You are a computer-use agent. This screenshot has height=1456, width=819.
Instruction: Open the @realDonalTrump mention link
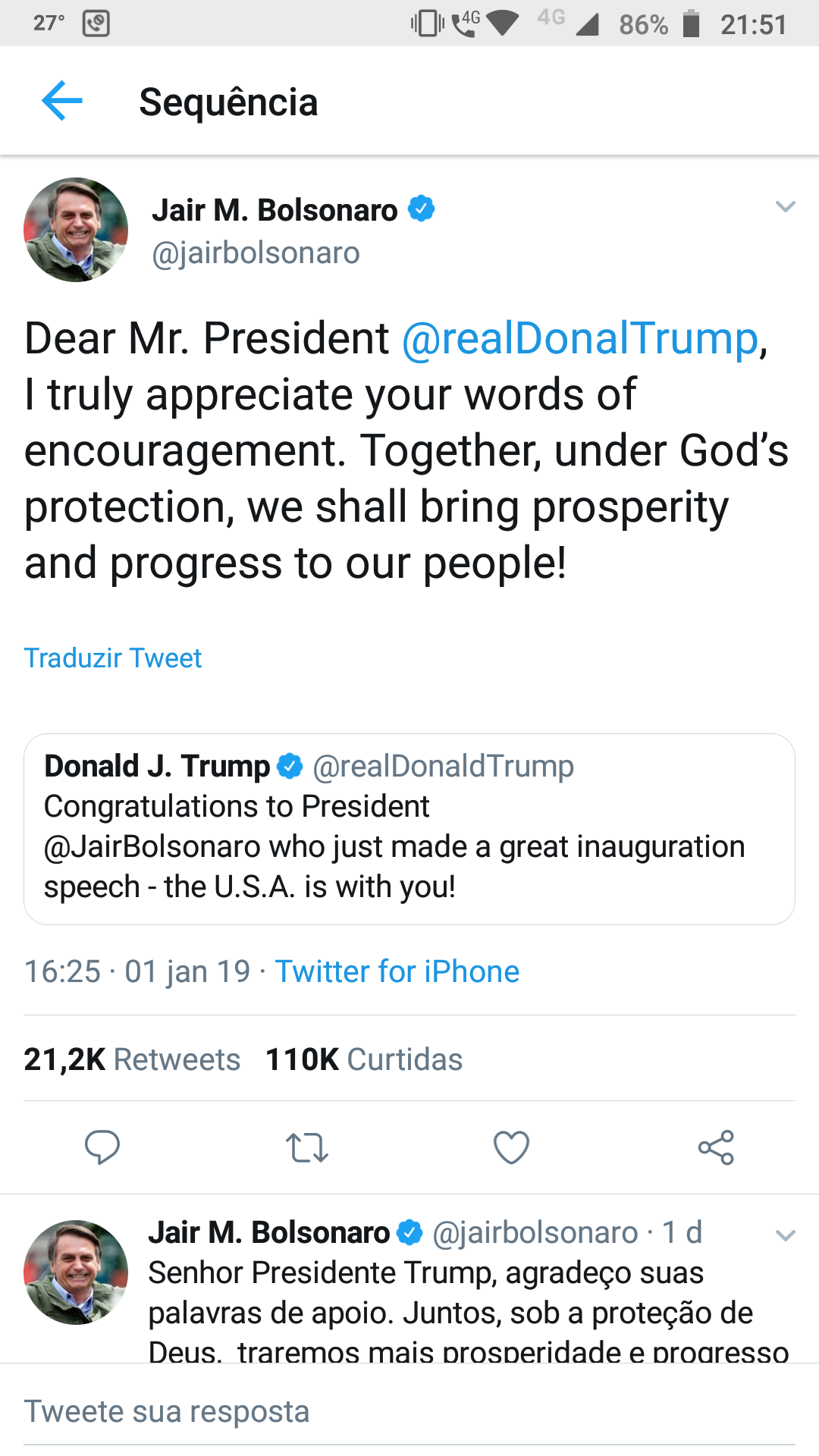[580, 338]
